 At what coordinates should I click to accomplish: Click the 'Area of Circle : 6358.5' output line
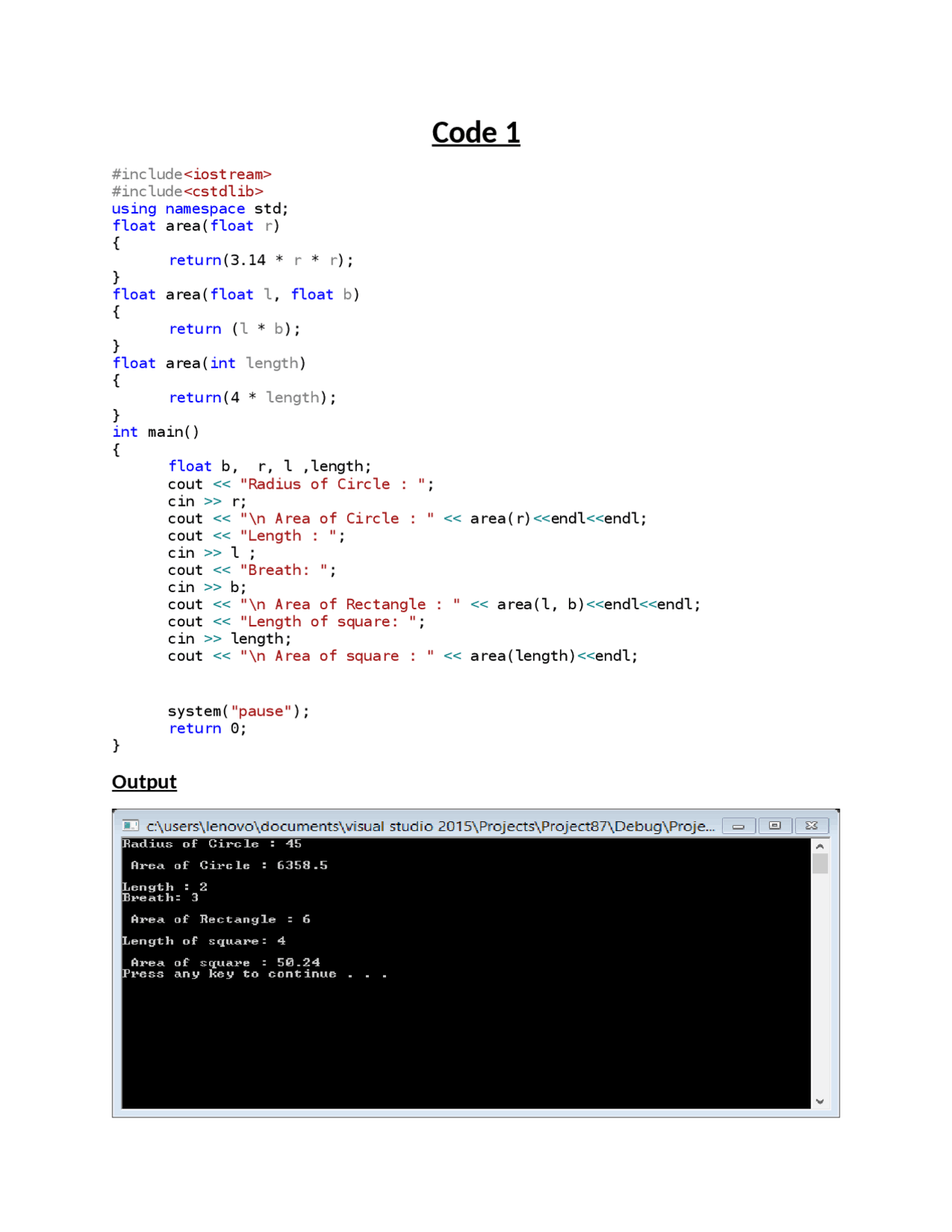point(228,865)
